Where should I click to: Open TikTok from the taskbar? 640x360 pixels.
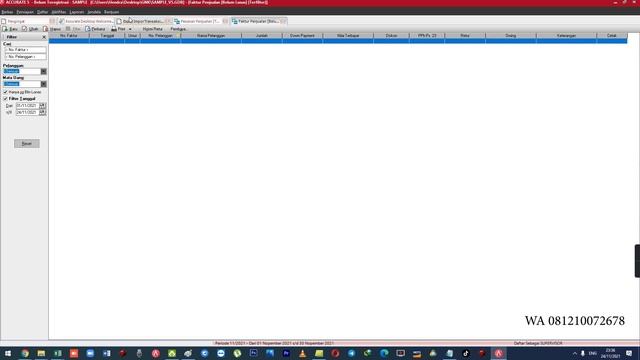[466, 353]
